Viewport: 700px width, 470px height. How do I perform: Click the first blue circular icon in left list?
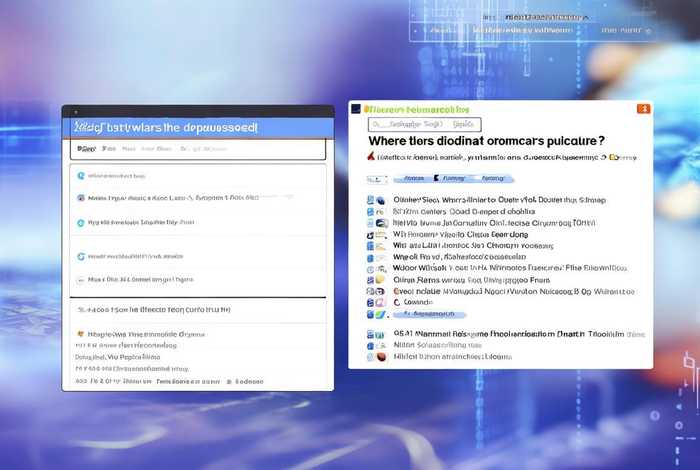81,175
